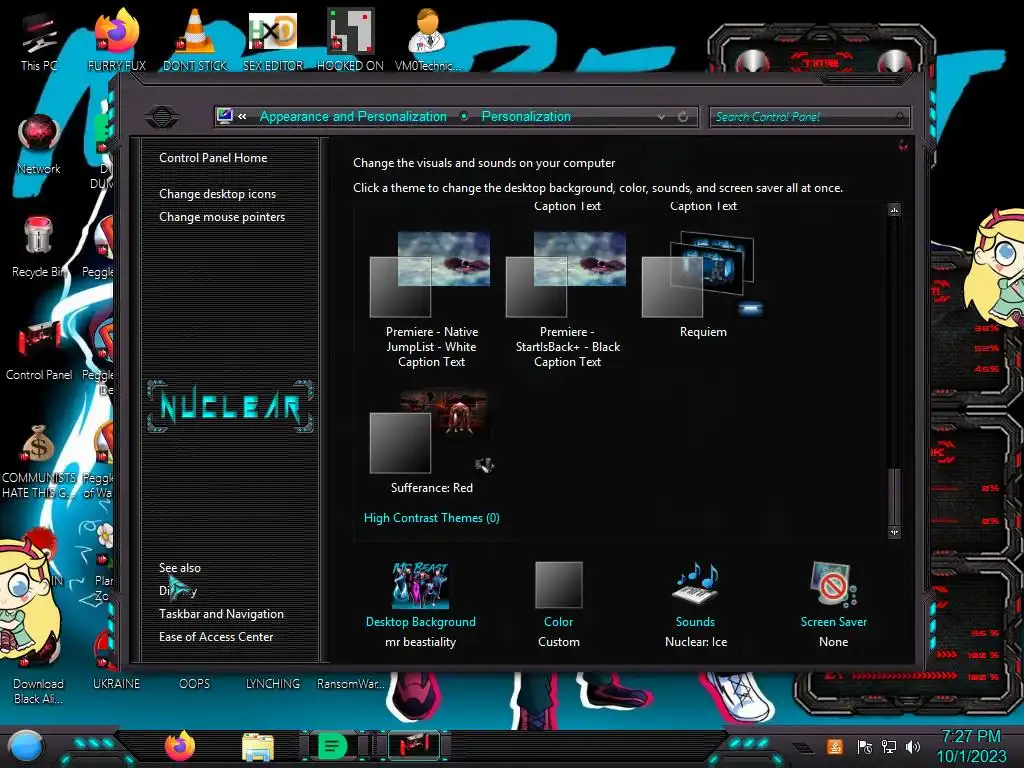The height and width of the screenshot is (768, 1024).
Task: Click theme list scrollbar down arrow
Action: 894,532
